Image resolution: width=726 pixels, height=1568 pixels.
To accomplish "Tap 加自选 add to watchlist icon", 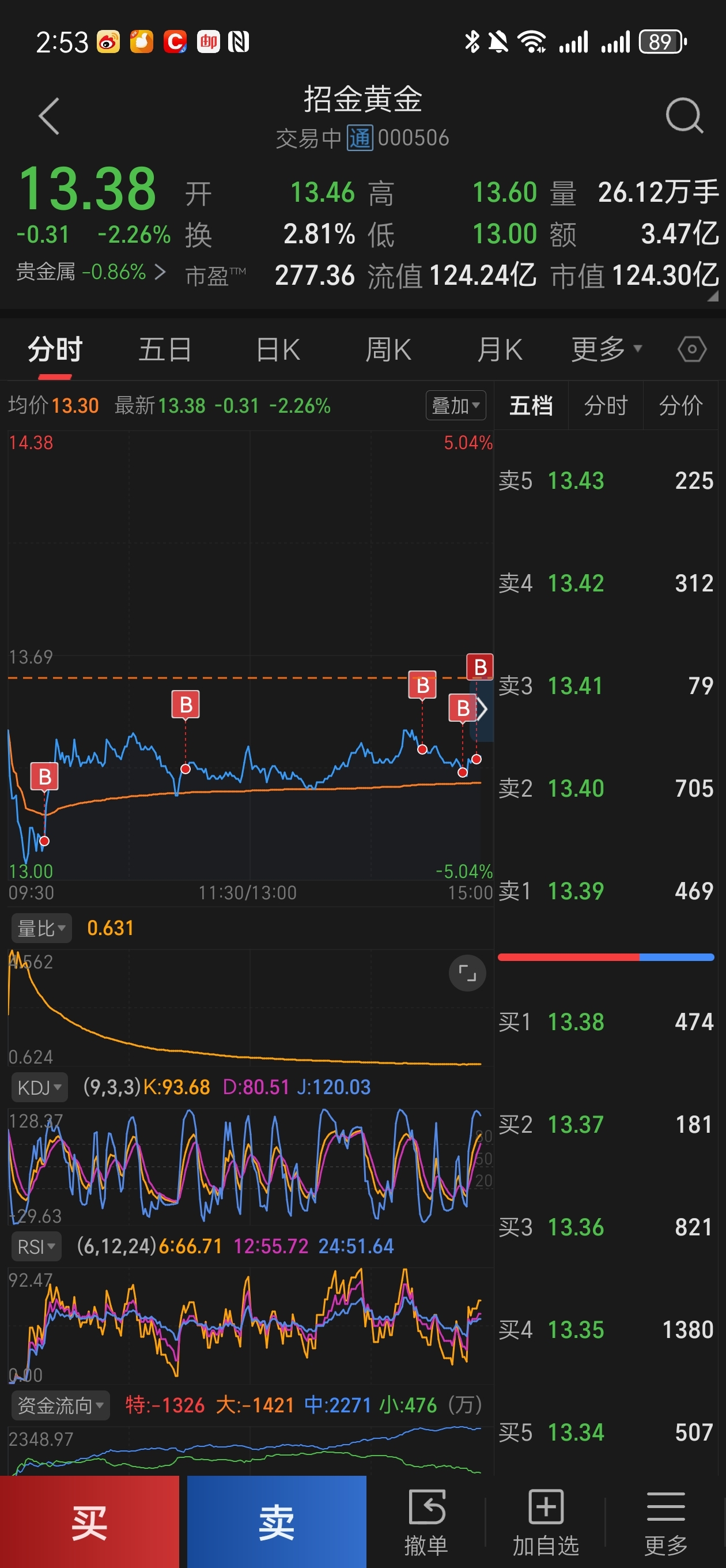I will click(x=546, y=1523).
